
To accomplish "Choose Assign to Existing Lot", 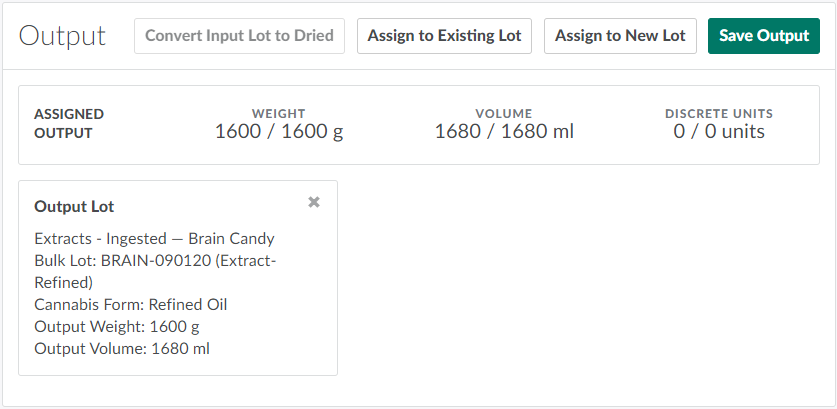I will (444, 36).
